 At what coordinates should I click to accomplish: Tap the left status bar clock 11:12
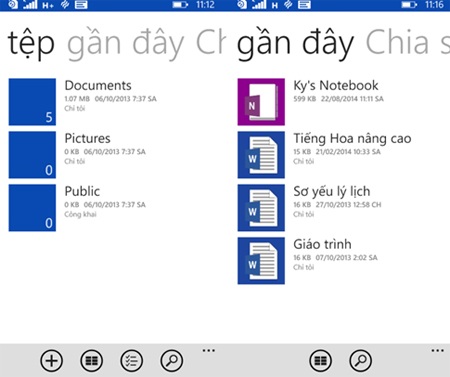(x=205, y=5)
